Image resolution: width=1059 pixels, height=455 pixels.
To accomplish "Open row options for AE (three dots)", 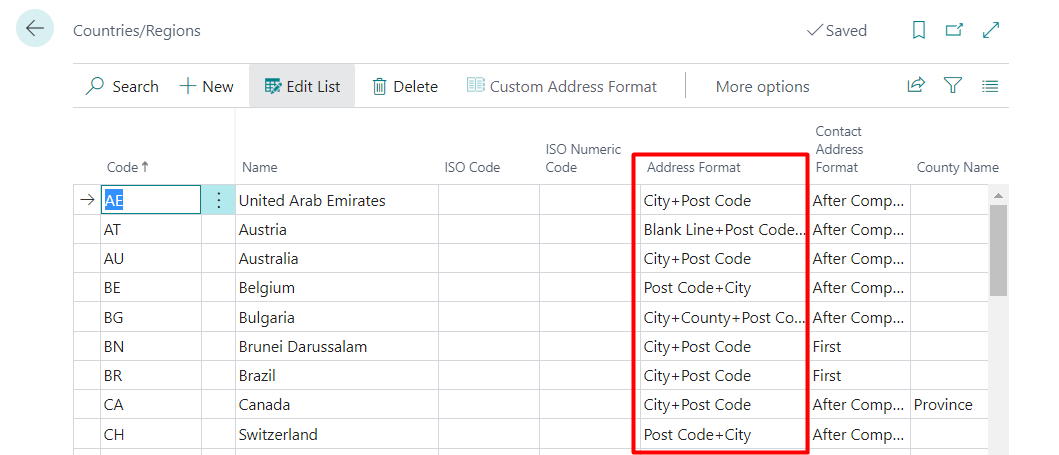I will point(219,200).
